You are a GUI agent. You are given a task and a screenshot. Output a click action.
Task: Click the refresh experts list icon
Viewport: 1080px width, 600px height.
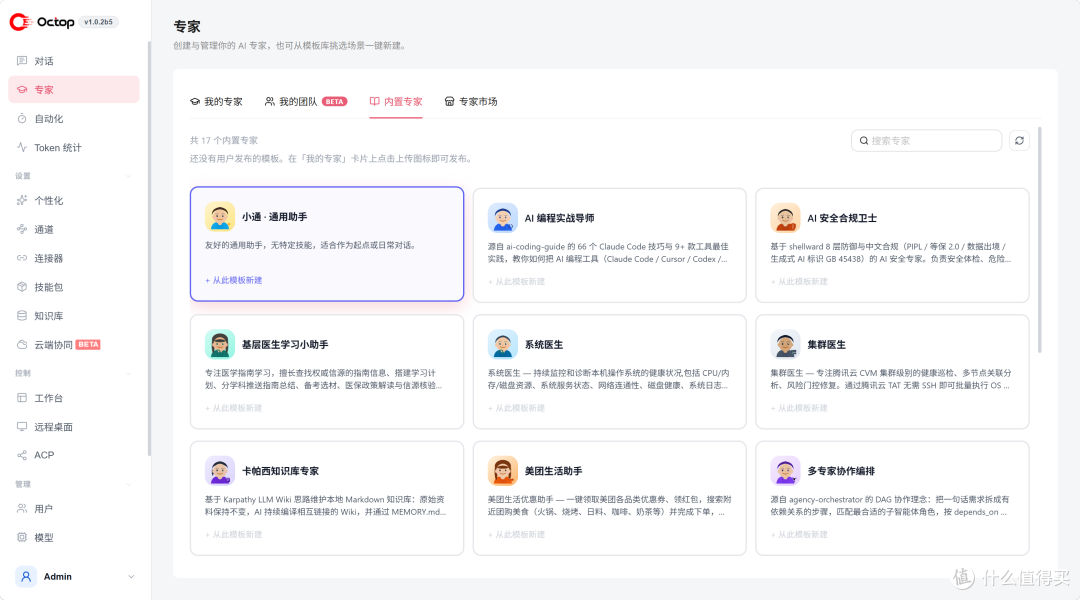[1019, 141]
